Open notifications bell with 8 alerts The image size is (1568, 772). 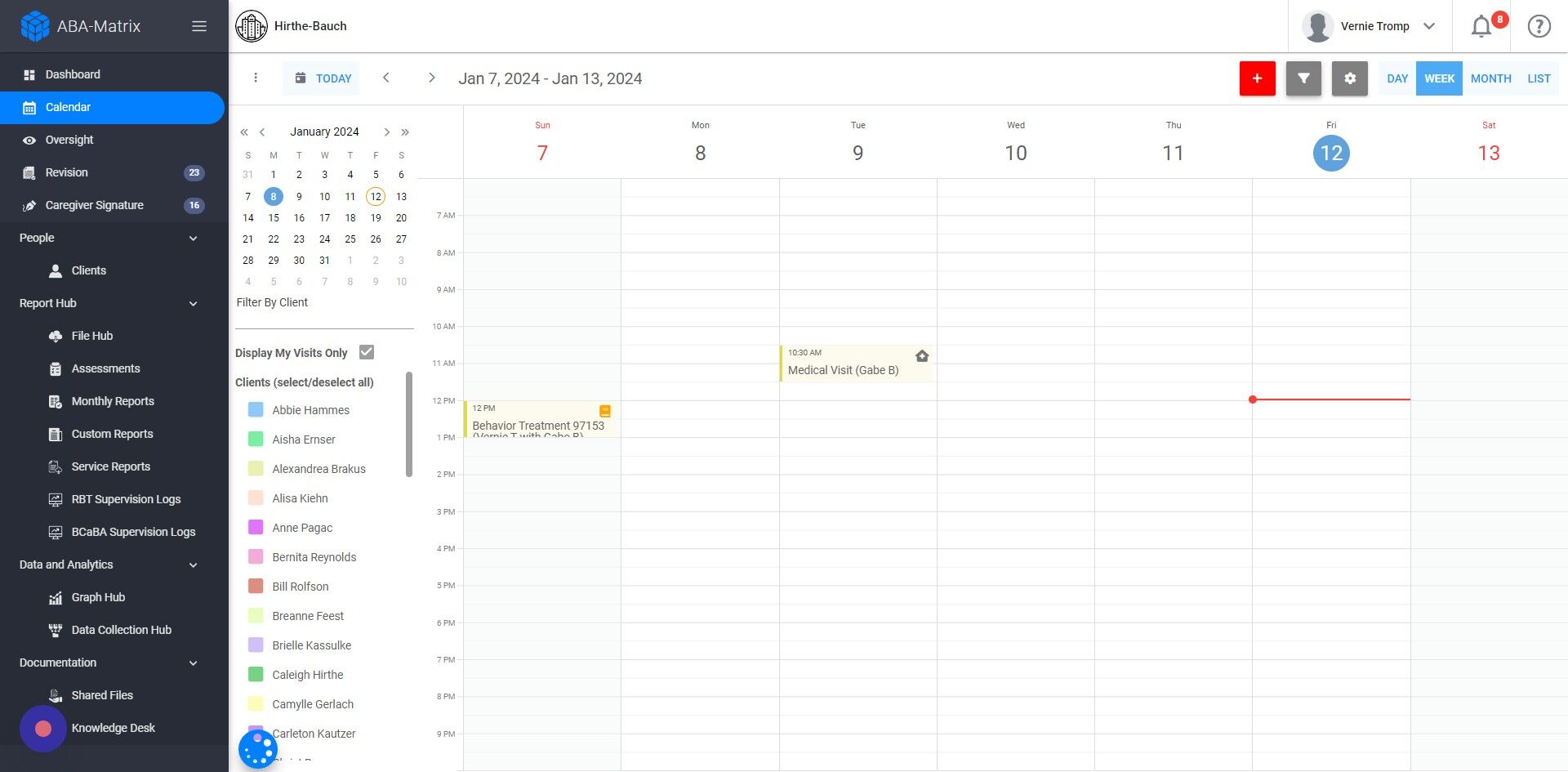1481,26
